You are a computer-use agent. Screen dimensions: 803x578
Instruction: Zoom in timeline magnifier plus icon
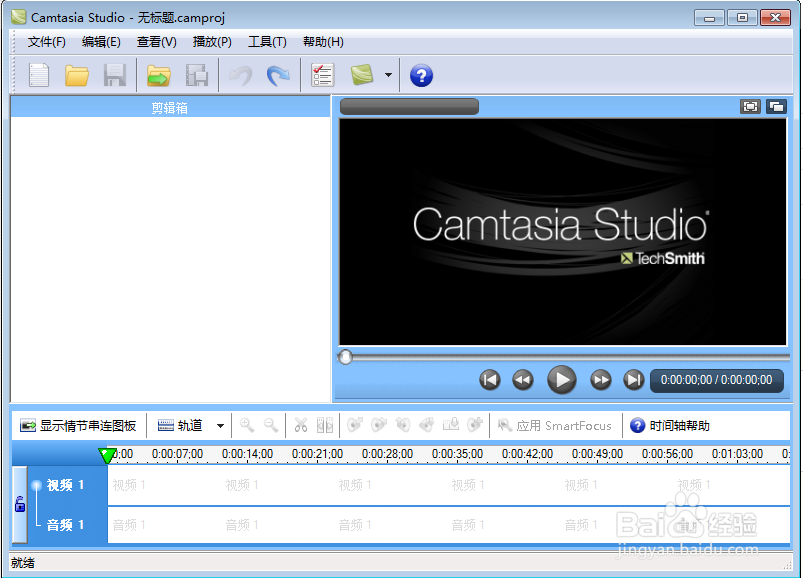pyautogui.click(x=247, y=425)
